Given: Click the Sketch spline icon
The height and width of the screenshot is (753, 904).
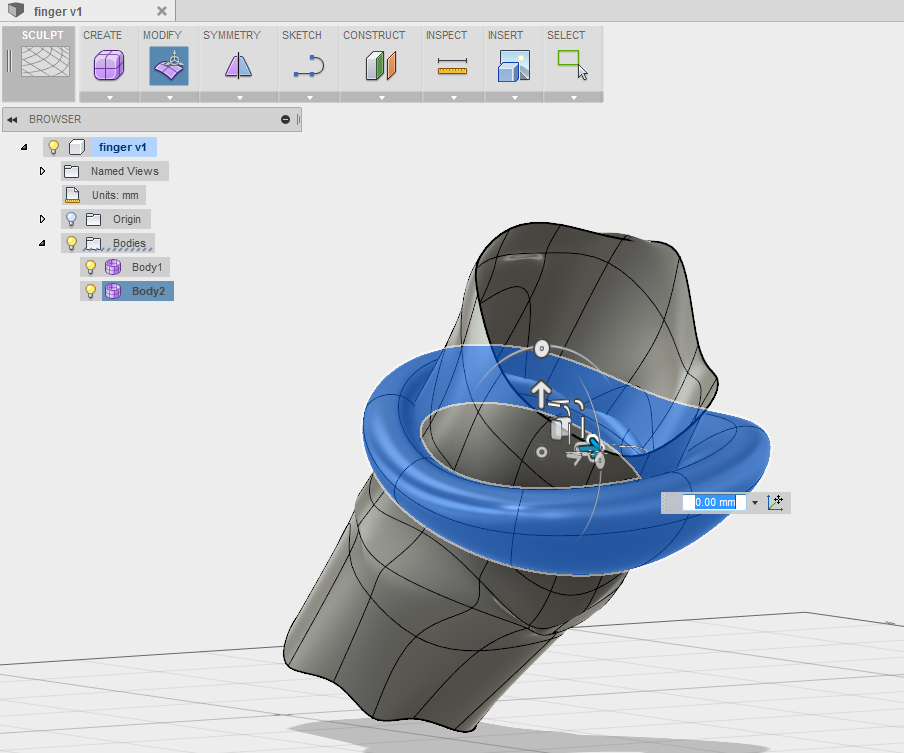Looking at the screenshot, I should tap(307, 65).
